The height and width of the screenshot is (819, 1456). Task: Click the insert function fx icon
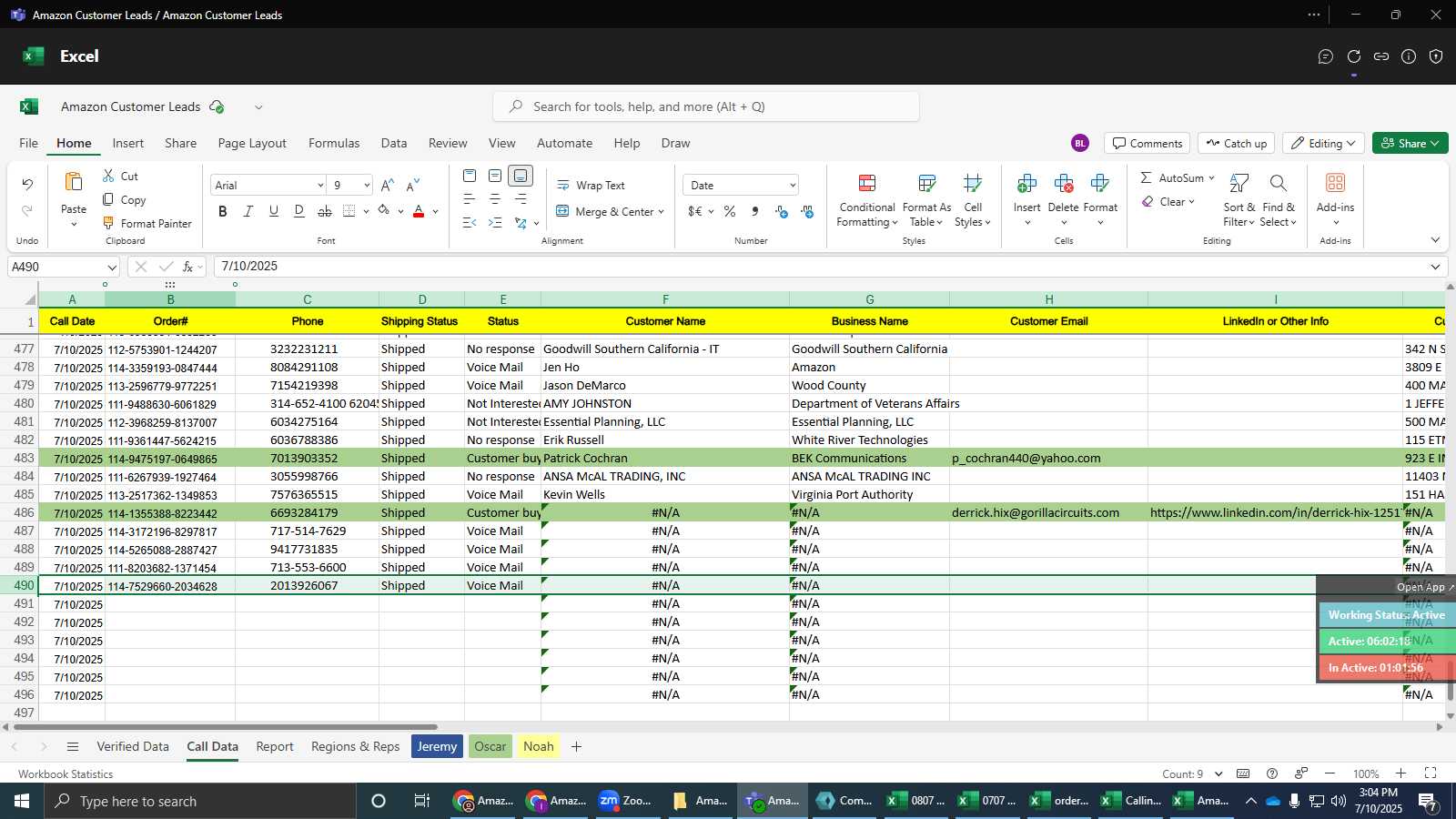click(188, 267)
